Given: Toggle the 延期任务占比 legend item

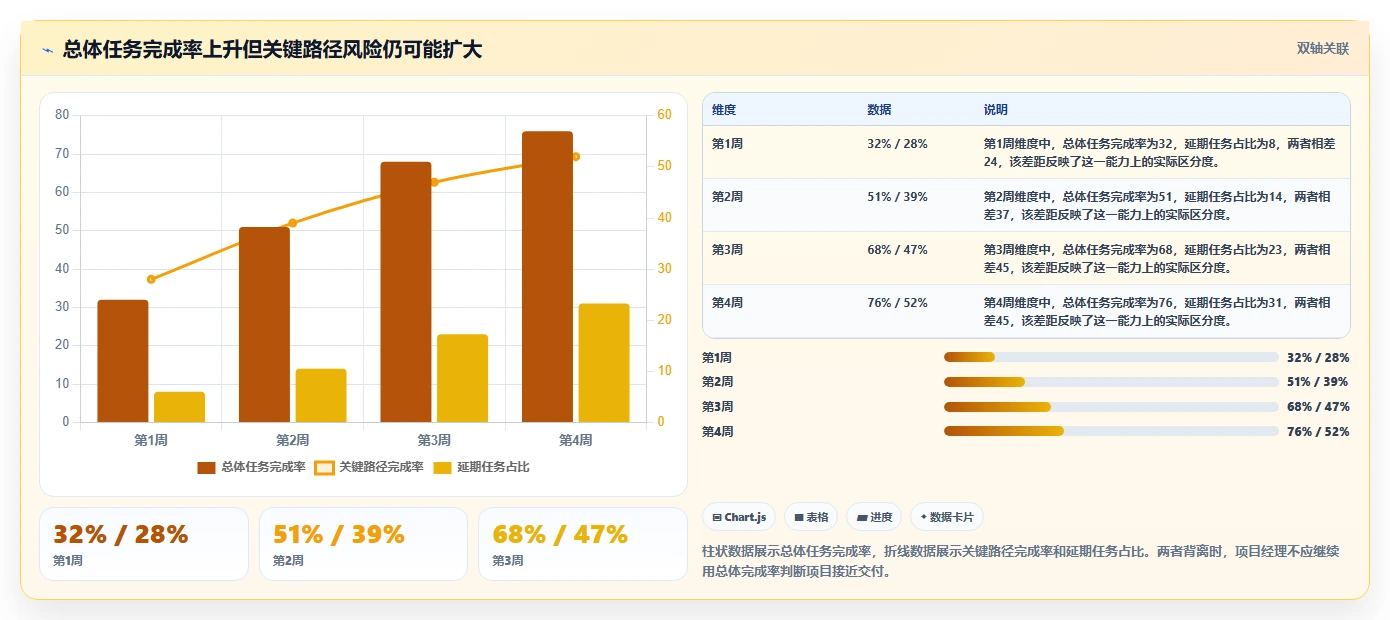Looking at the screenshot, I should [481, 467].
